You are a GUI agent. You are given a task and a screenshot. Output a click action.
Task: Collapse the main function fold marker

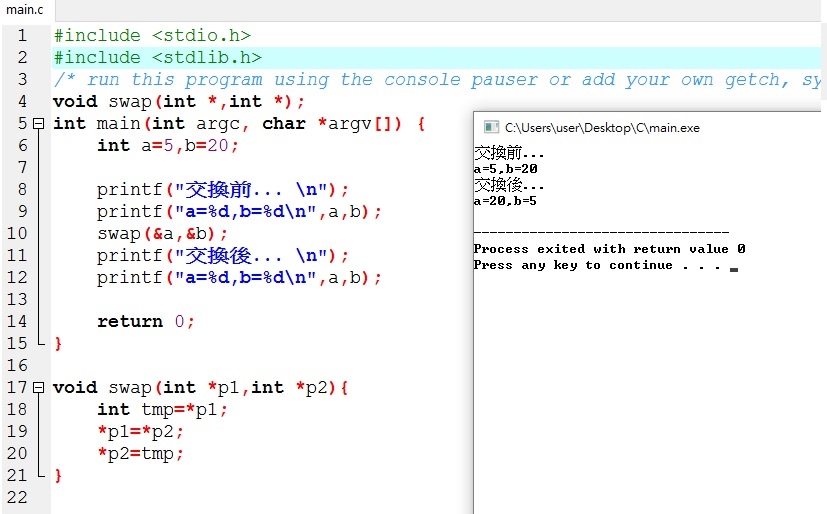[39, 123]
